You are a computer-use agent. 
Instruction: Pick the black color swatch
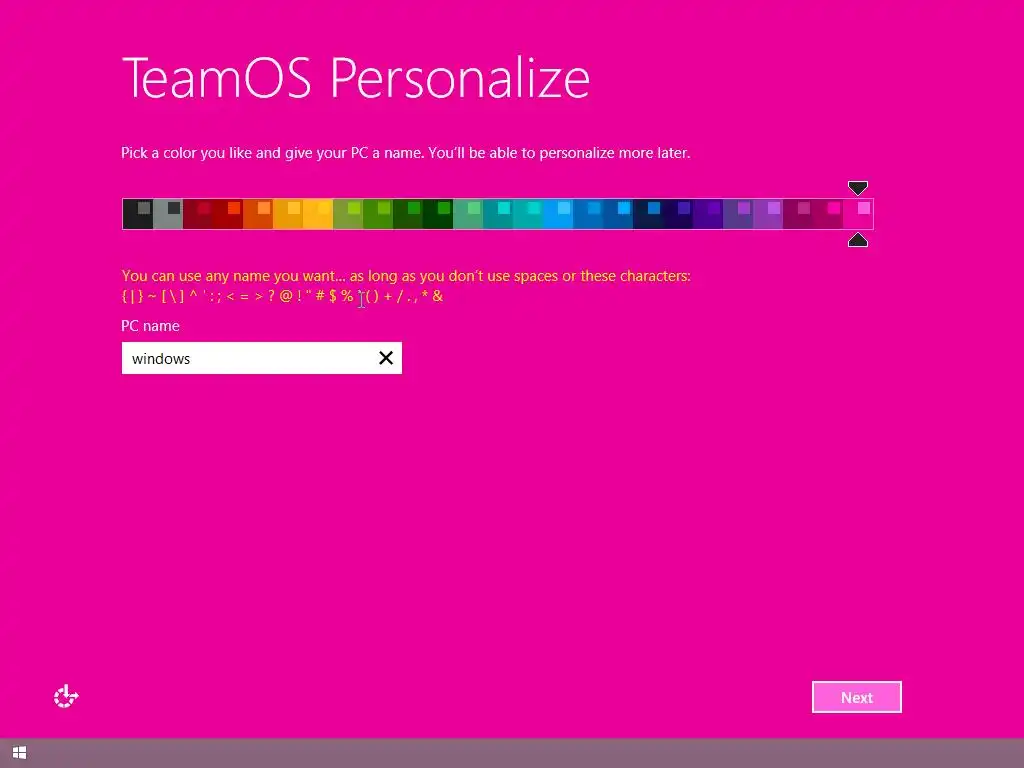[138, 214]
